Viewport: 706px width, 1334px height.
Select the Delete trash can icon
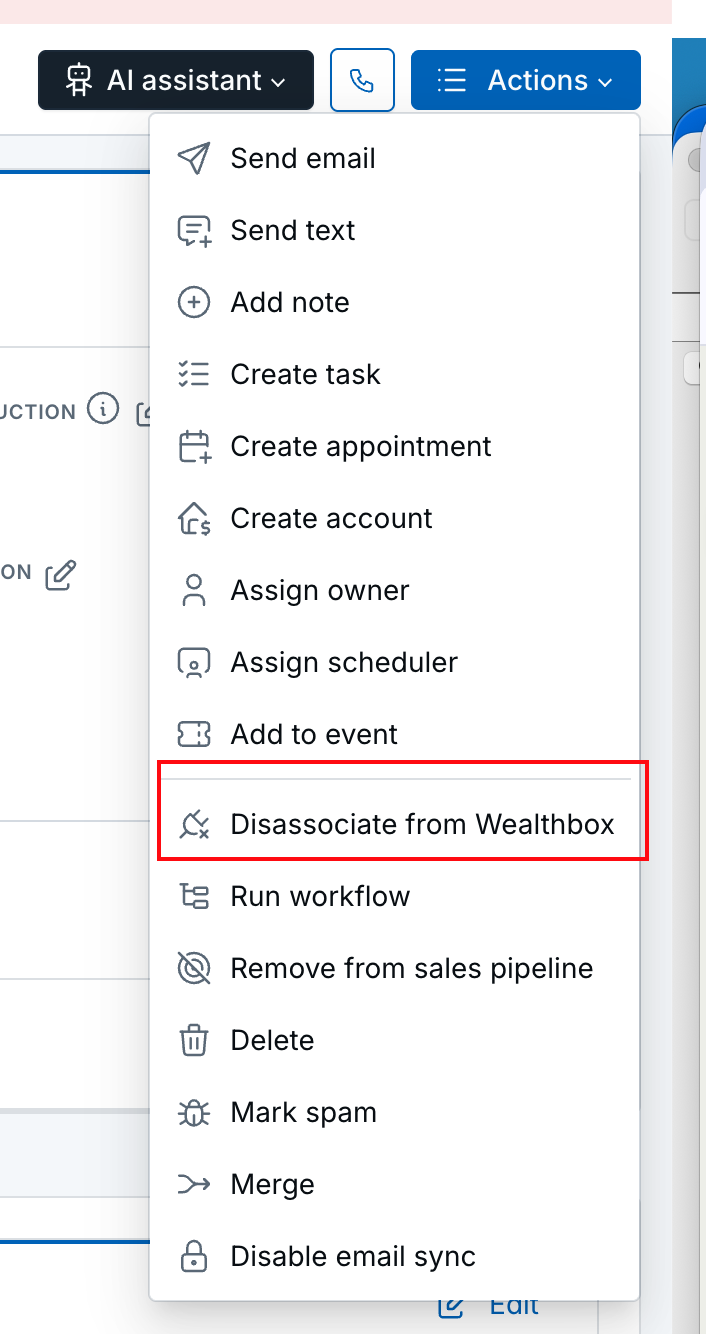(194, 1040)
